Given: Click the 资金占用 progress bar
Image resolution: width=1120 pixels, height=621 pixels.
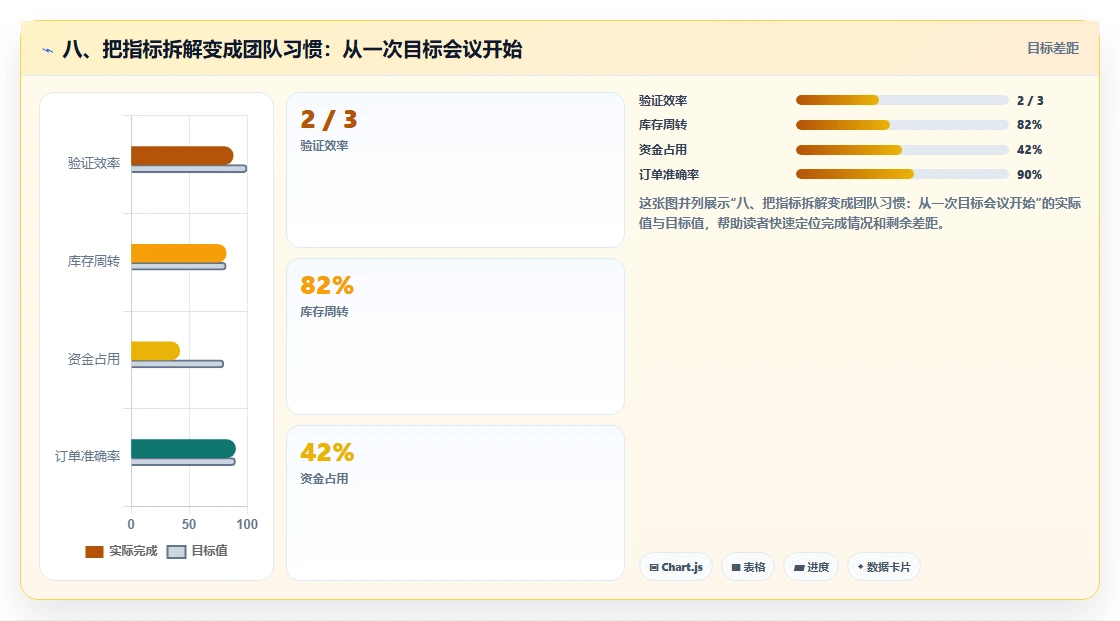Looking at the screenshot, I should (x=902, y=150).
